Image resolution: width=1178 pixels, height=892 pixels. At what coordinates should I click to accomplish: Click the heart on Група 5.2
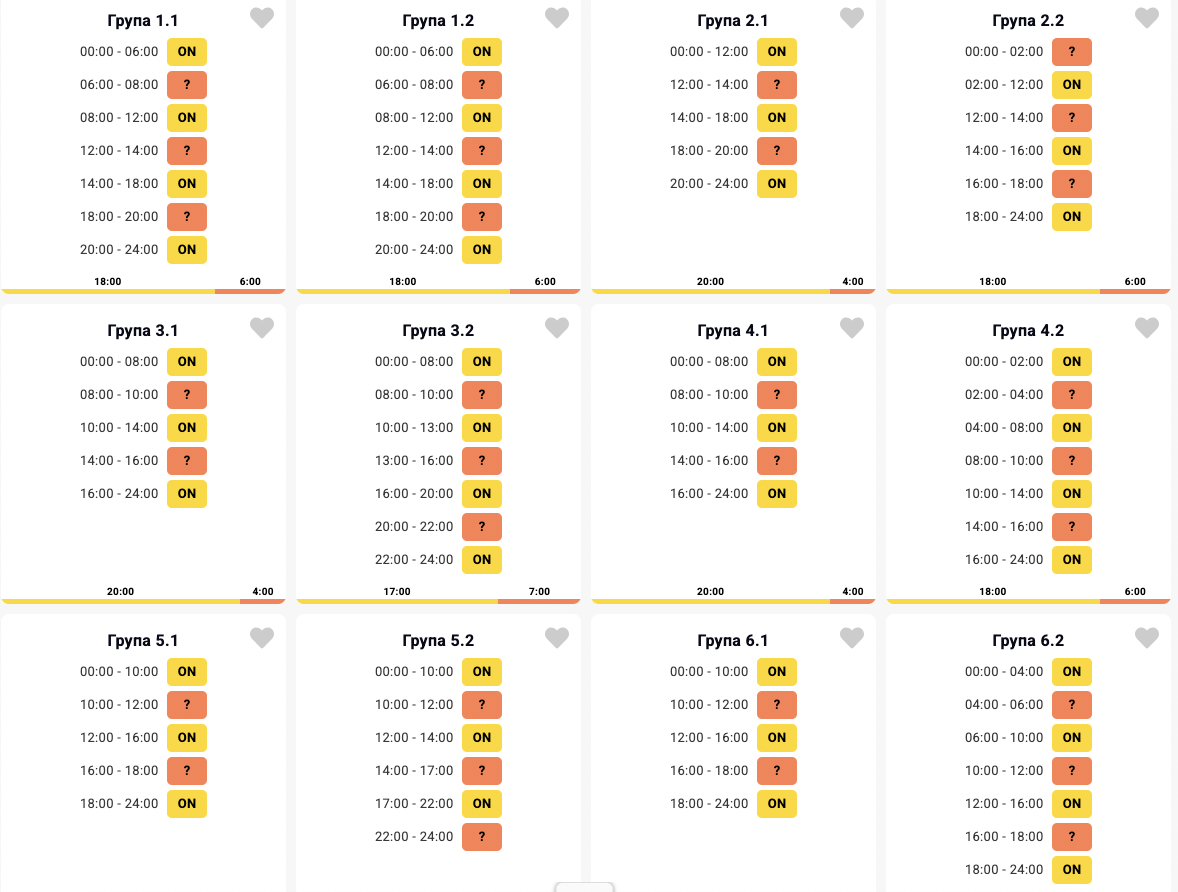click(x=556, y=638)
